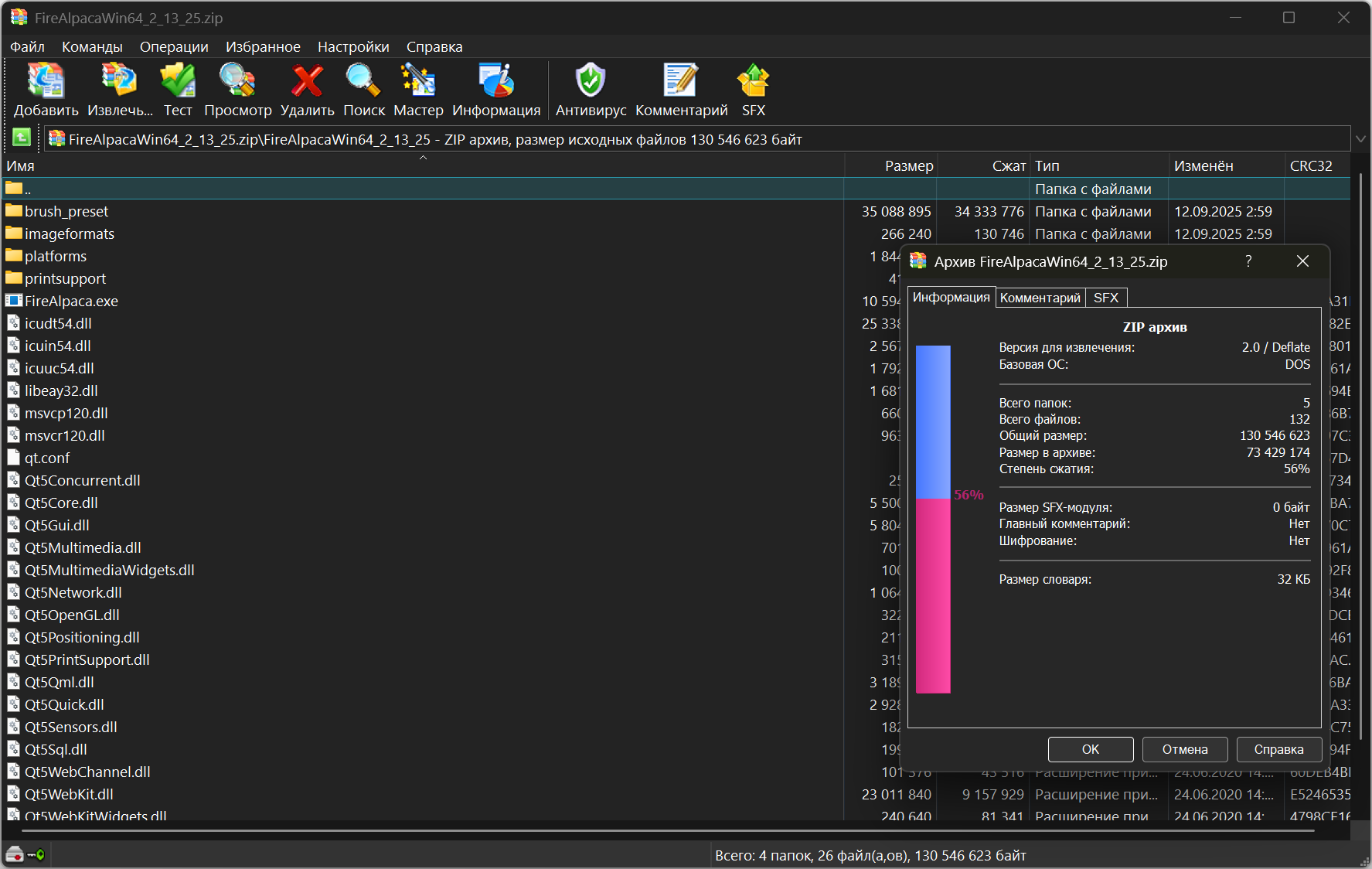Click the parent folder '..' icon

[14, 188]
